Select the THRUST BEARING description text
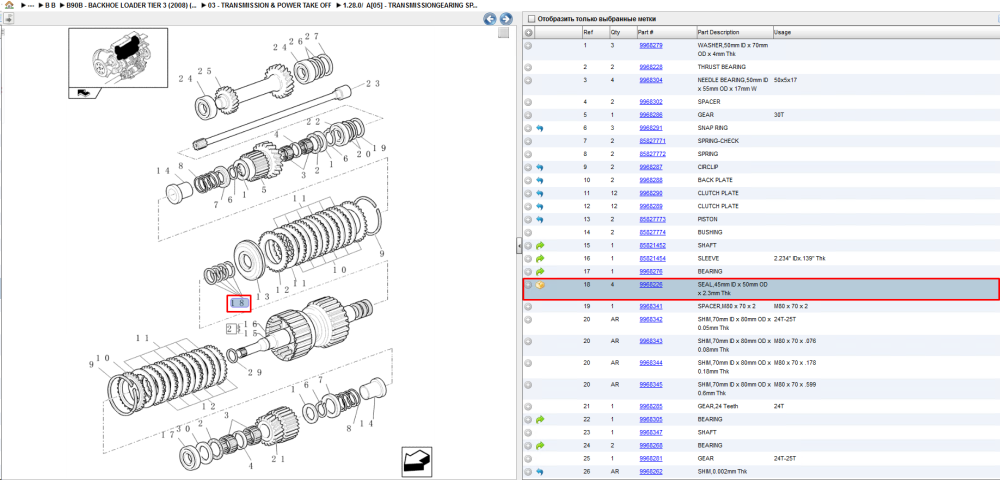 [x=721, y=67]
